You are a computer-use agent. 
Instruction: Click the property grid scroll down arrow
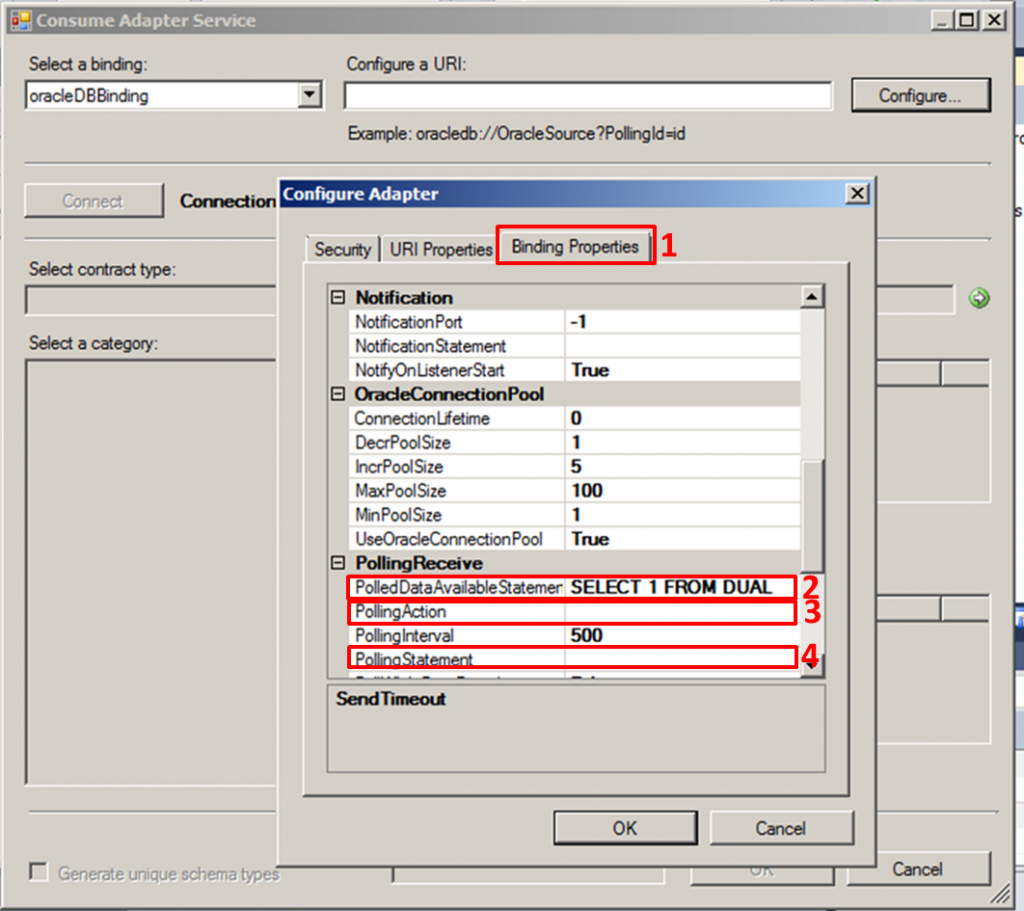(x=812, y=665)
